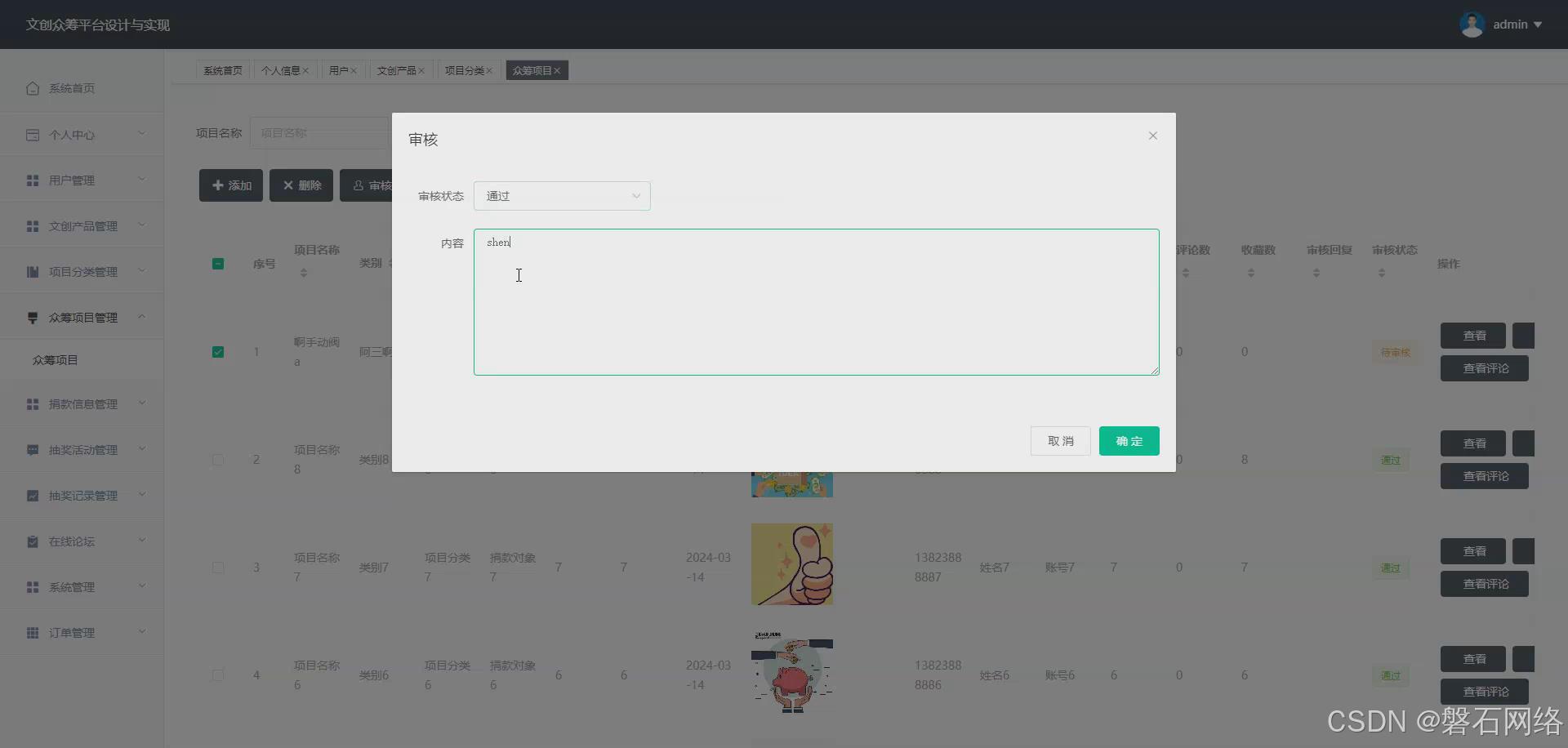Screen dimensions: 1568x748
Task: Sort table by 收藏数 column arrows
Action: [x=1251, y=273]
